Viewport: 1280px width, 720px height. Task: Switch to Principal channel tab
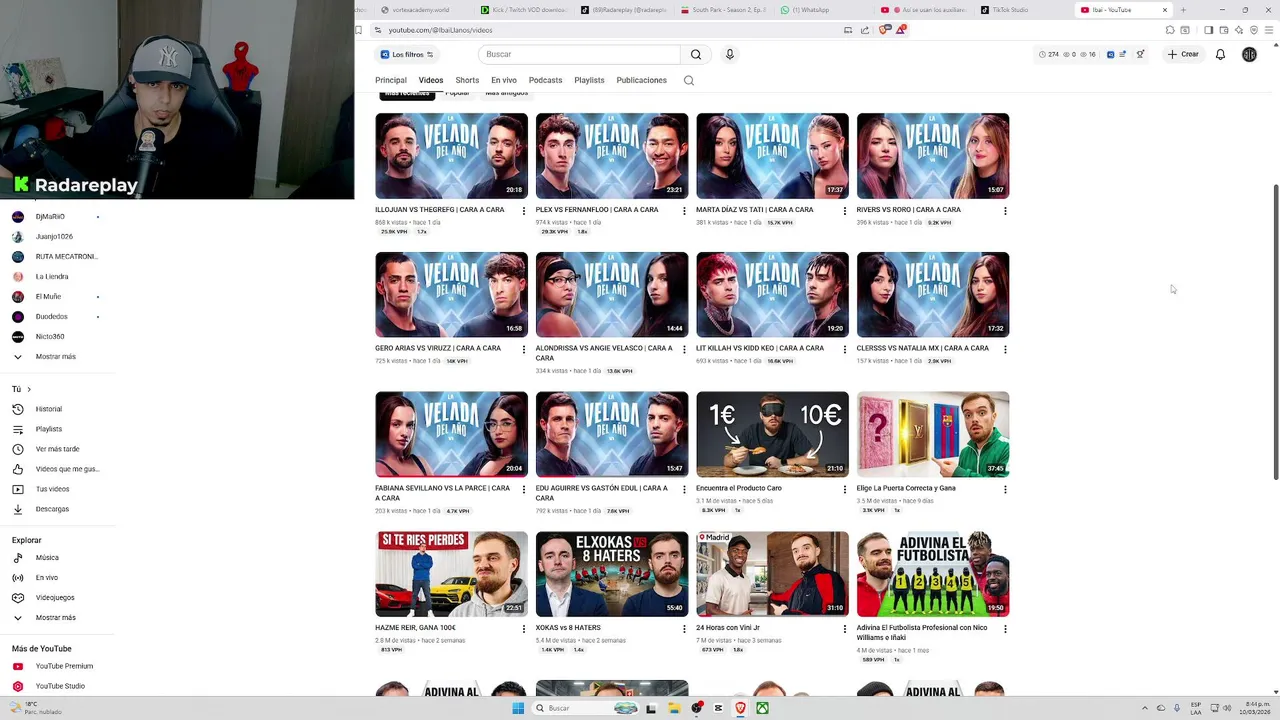[x=391, y=80]
